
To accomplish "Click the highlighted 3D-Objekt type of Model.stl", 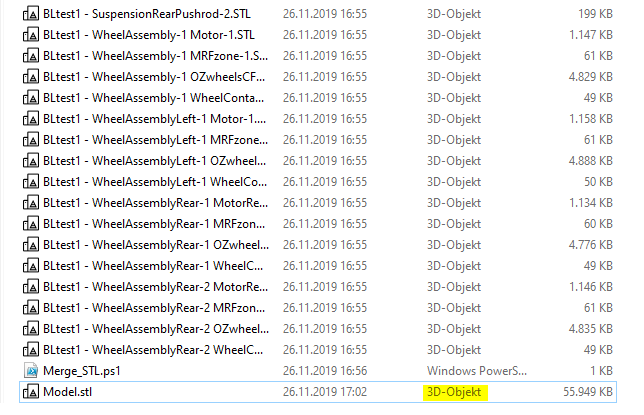I will click(x=454, y=392).
